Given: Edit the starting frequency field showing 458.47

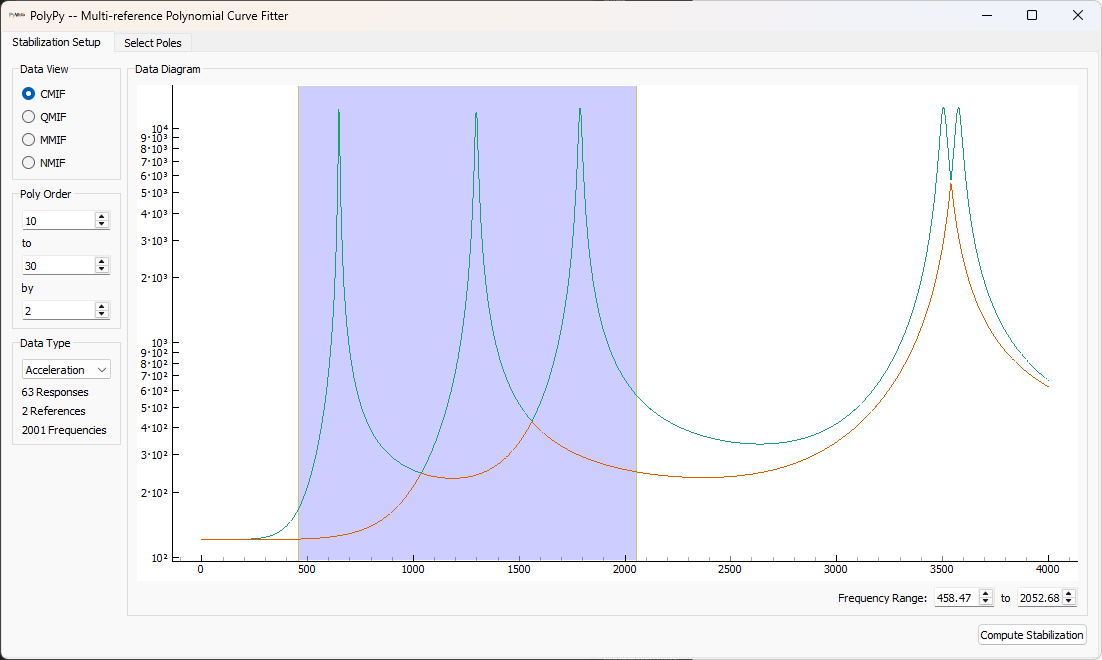Looking at the screenshot, I should 955,597.
